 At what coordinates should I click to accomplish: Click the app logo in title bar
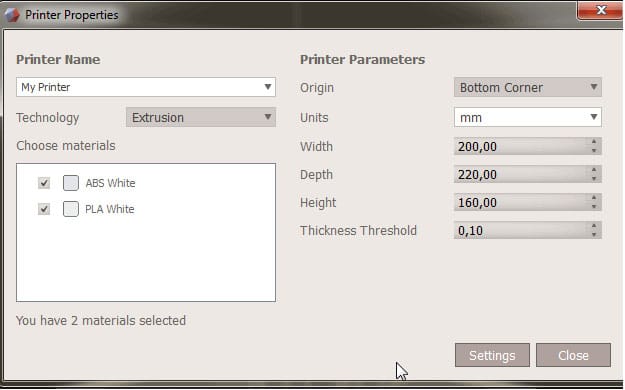tap(12, 15)
